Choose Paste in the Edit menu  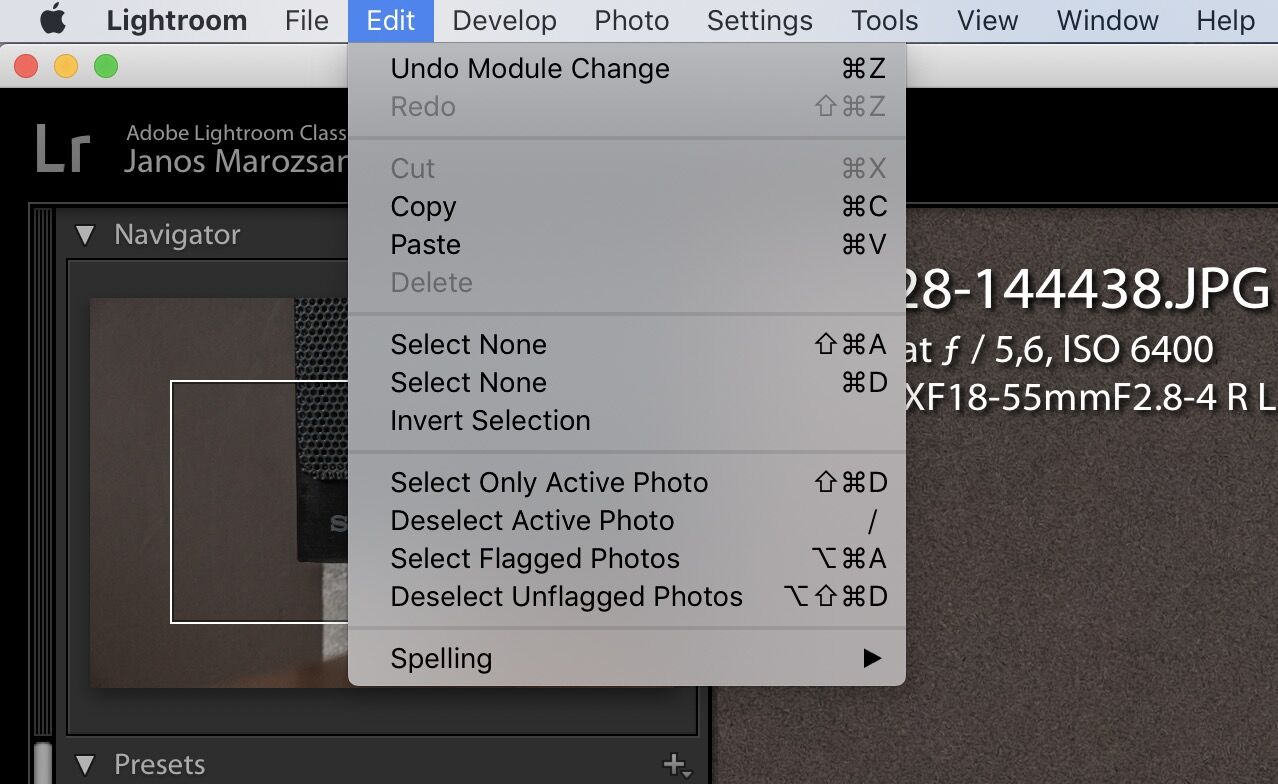[425, 245]
